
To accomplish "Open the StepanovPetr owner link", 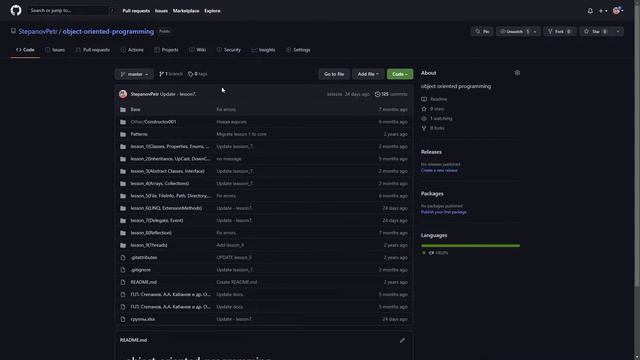I will [x=38, y=31].
